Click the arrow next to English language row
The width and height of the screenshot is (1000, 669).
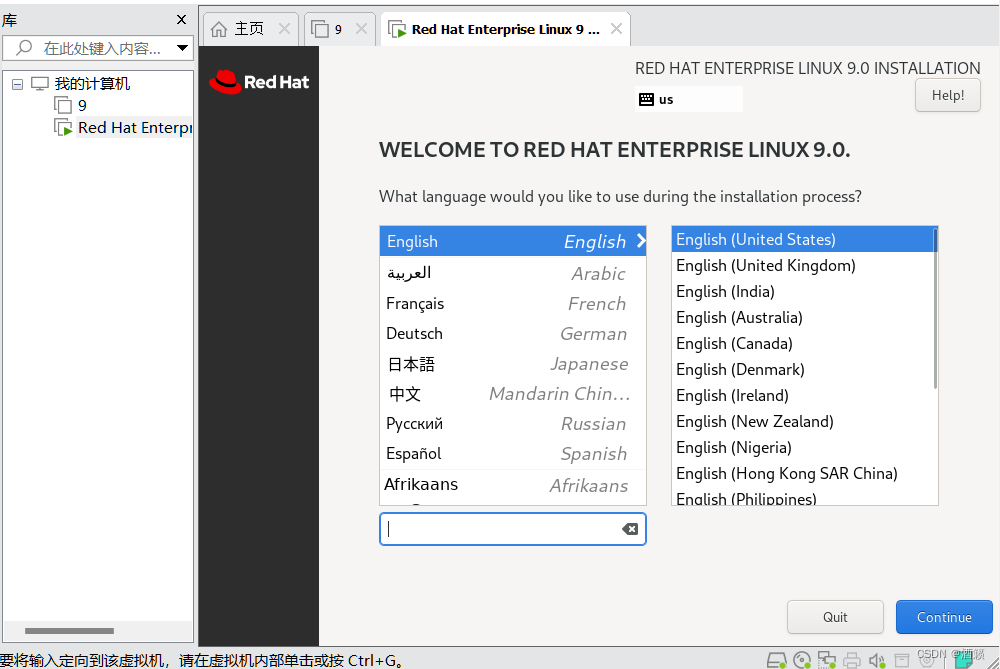[x=640, y=241]
